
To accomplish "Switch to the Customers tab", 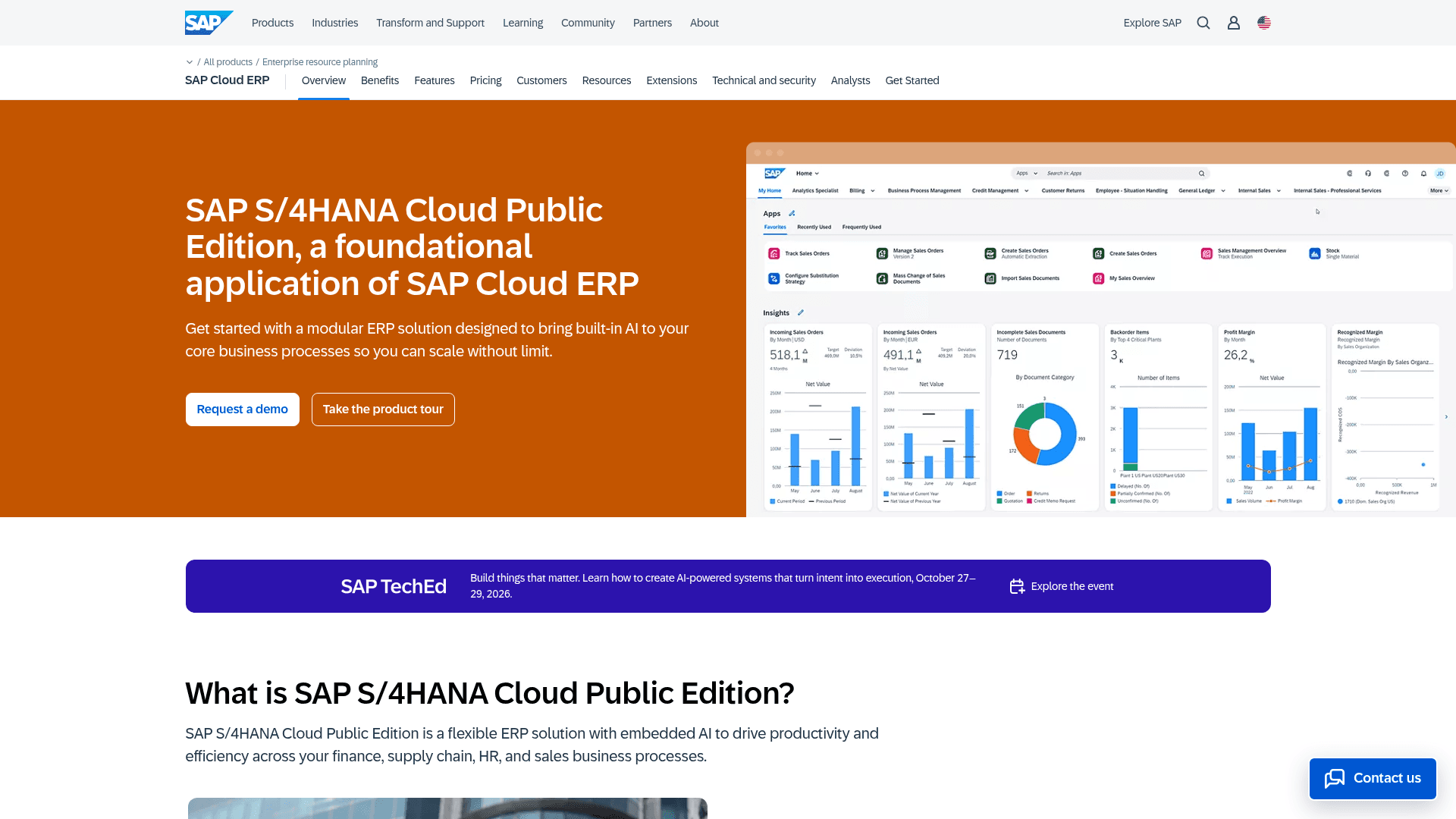I will (541, 80).
